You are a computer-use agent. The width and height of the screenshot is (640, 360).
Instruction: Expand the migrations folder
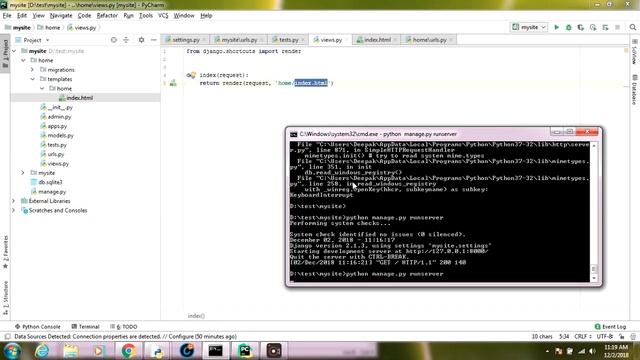pos(33,70)
